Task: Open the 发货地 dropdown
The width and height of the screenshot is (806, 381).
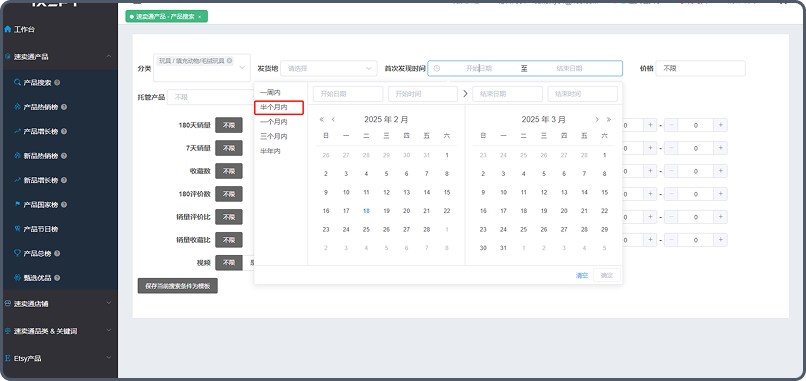Action: [328, 68]
